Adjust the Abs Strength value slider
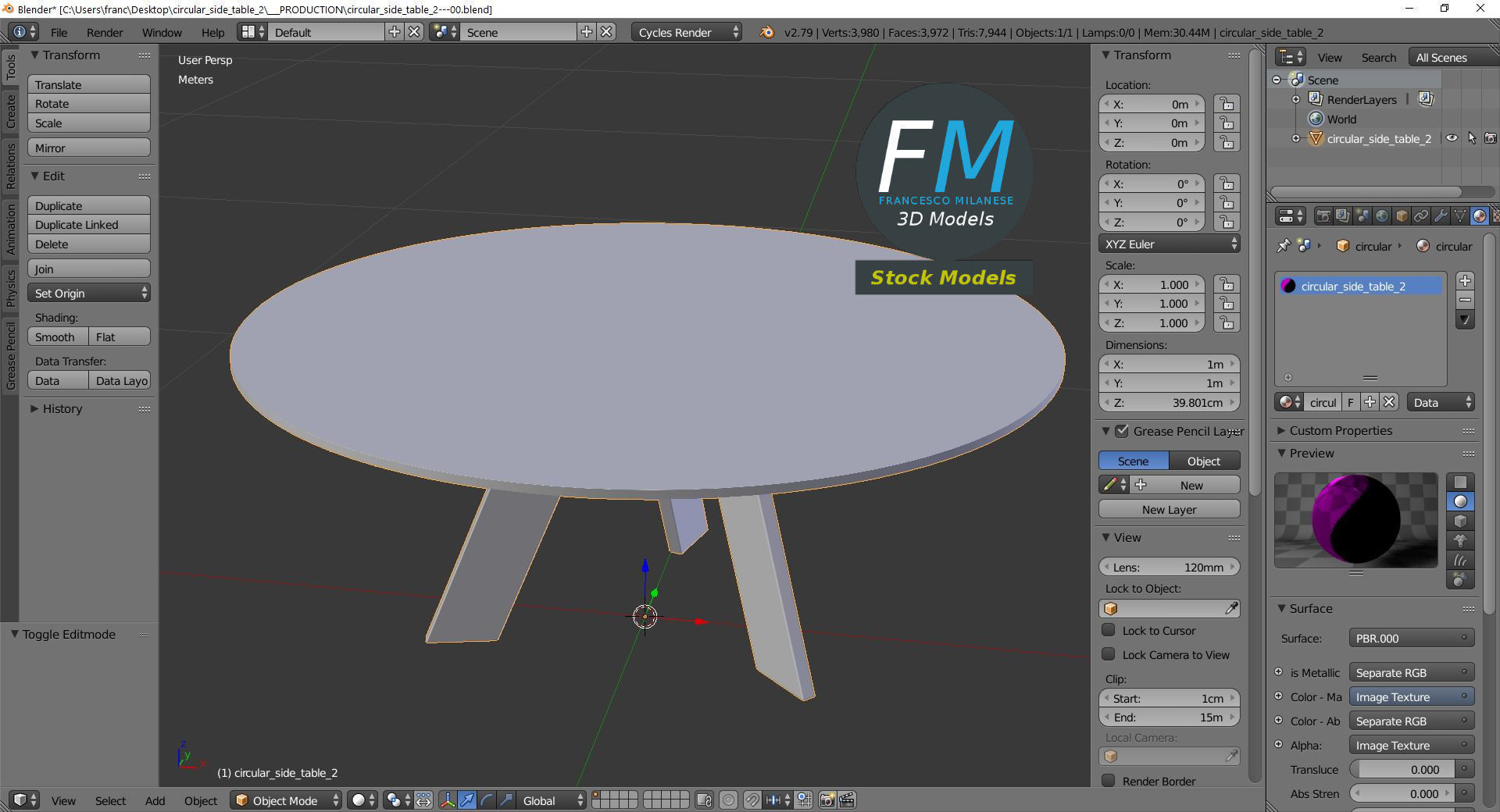Viewport: 1500px width, 812px height. 1403,793
